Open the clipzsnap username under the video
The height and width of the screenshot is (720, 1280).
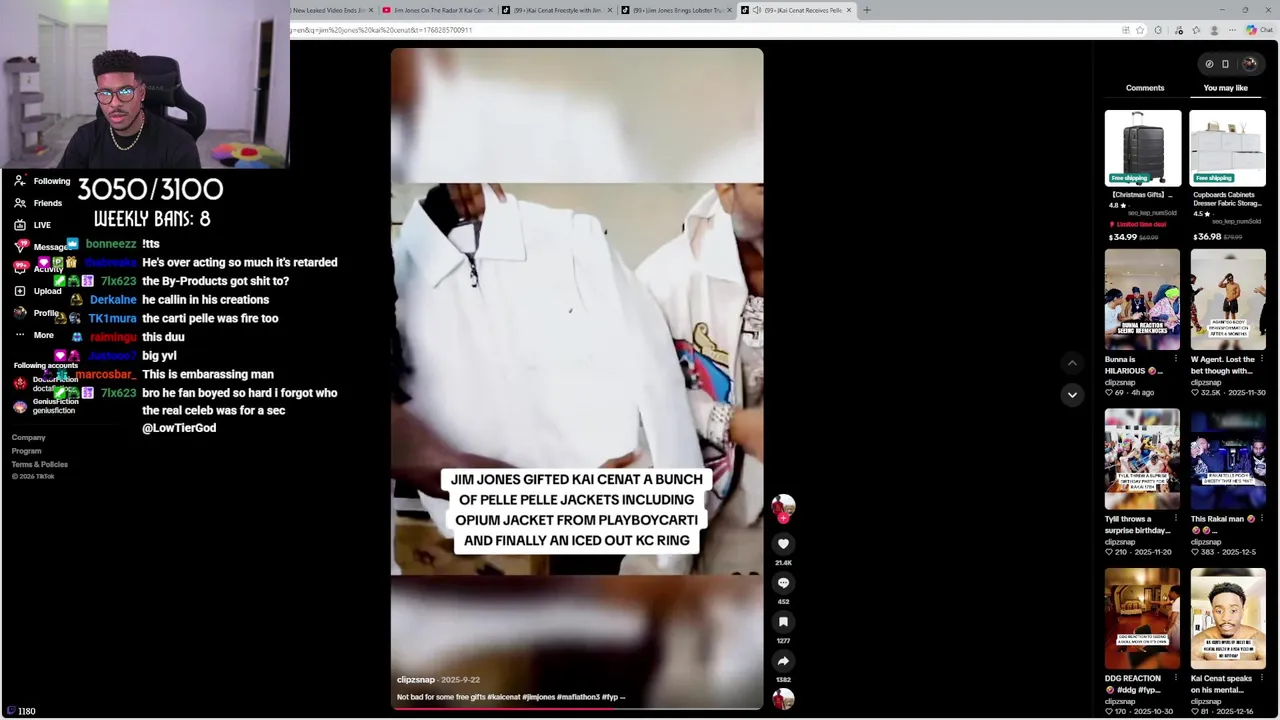pos(416,680)
